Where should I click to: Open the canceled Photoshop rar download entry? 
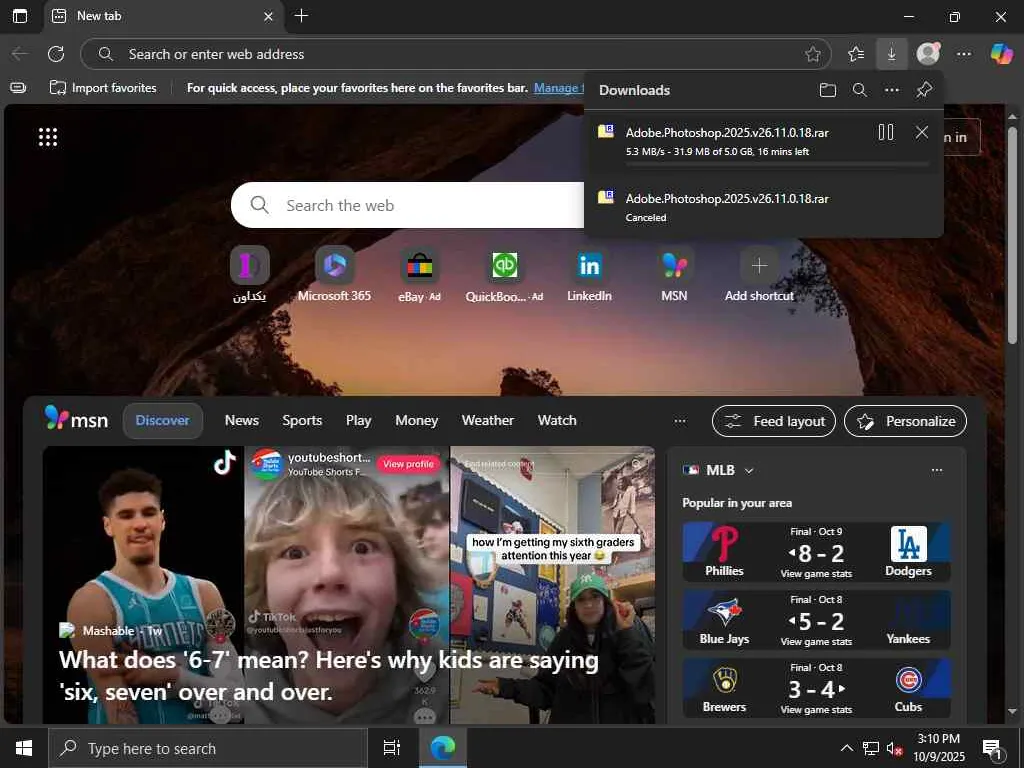(763, 206)
